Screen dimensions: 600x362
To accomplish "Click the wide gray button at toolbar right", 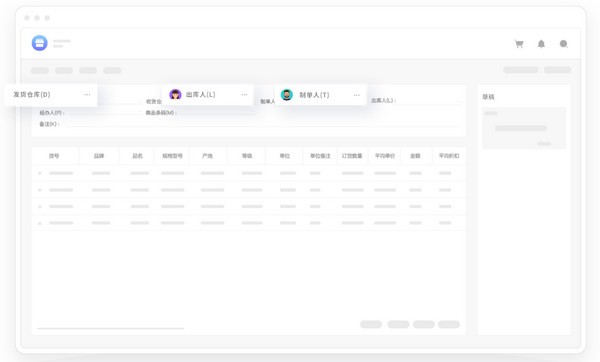I will (521, 70).
